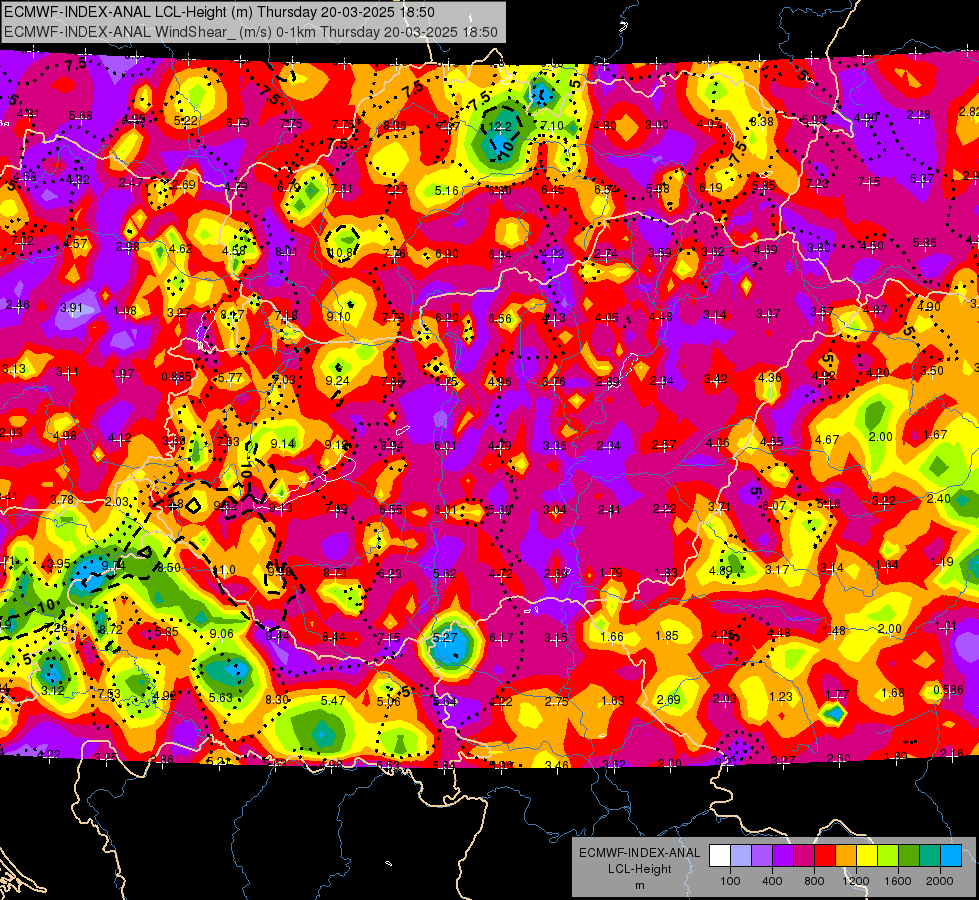Click the dark green legend swatch

909,856
